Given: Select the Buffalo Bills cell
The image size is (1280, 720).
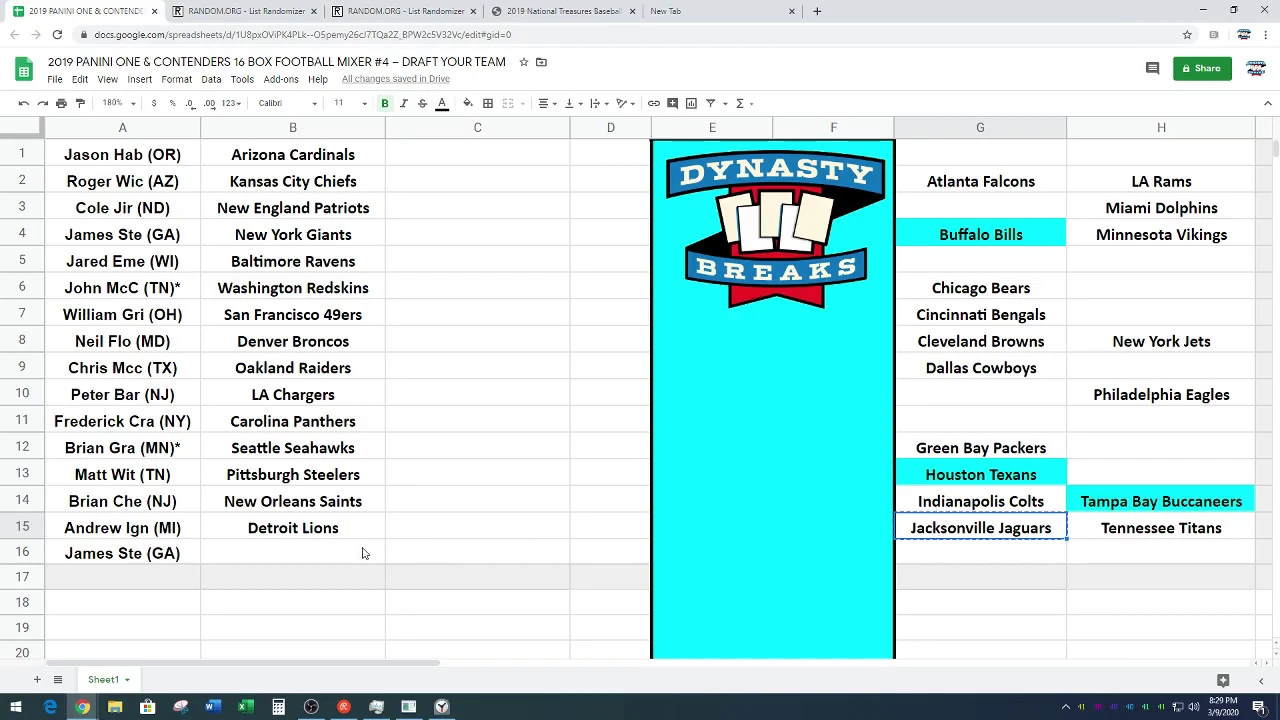Looking at the screenshot, I should click(x=980, y=234).
